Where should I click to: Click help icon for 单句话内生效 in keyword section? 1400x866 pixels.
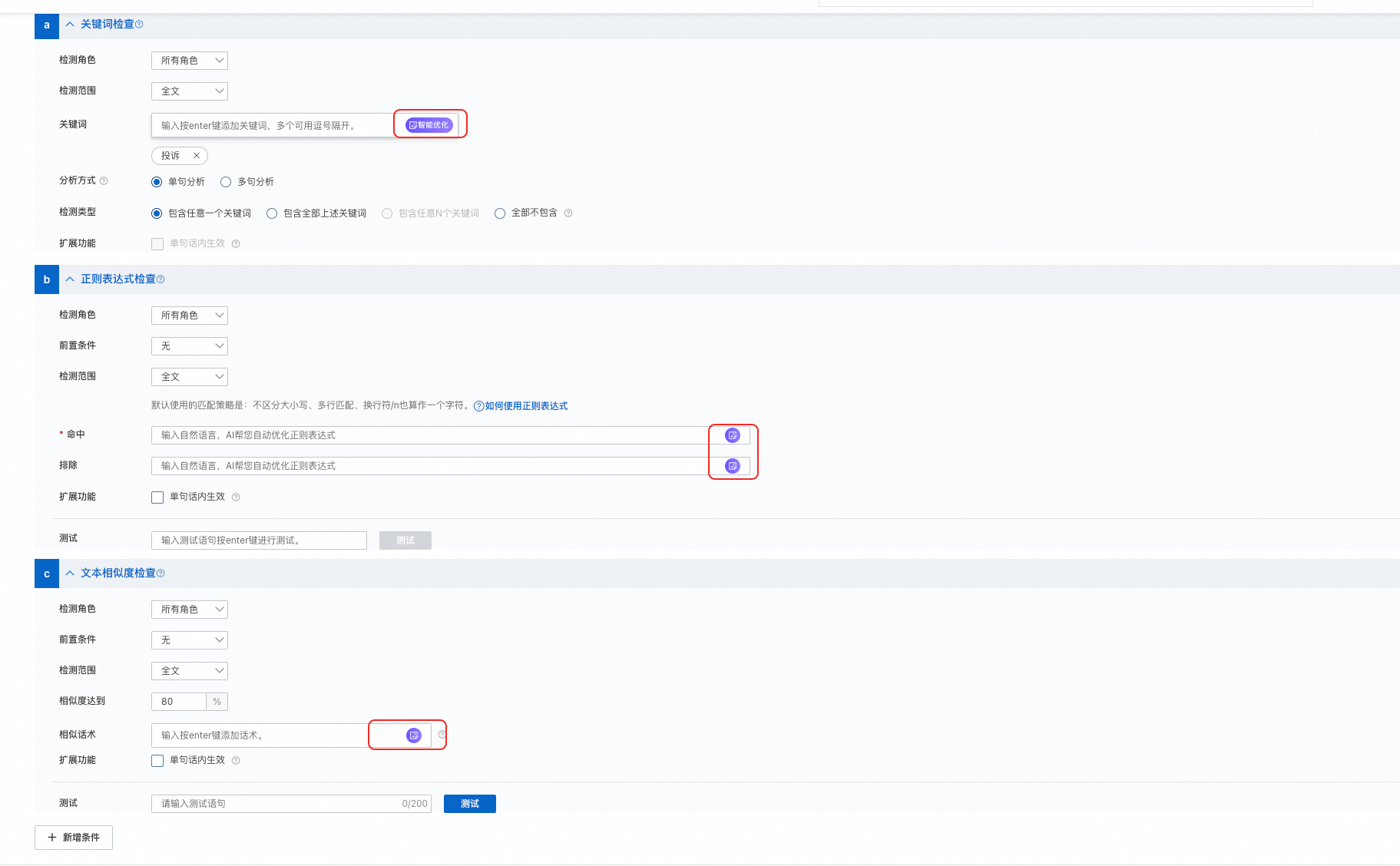coord(236,244)
